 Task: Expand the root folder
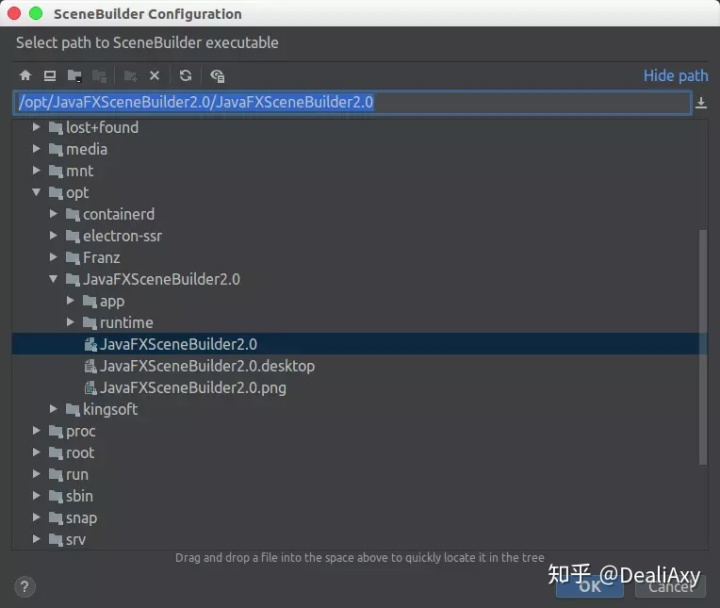click(36, 452)
